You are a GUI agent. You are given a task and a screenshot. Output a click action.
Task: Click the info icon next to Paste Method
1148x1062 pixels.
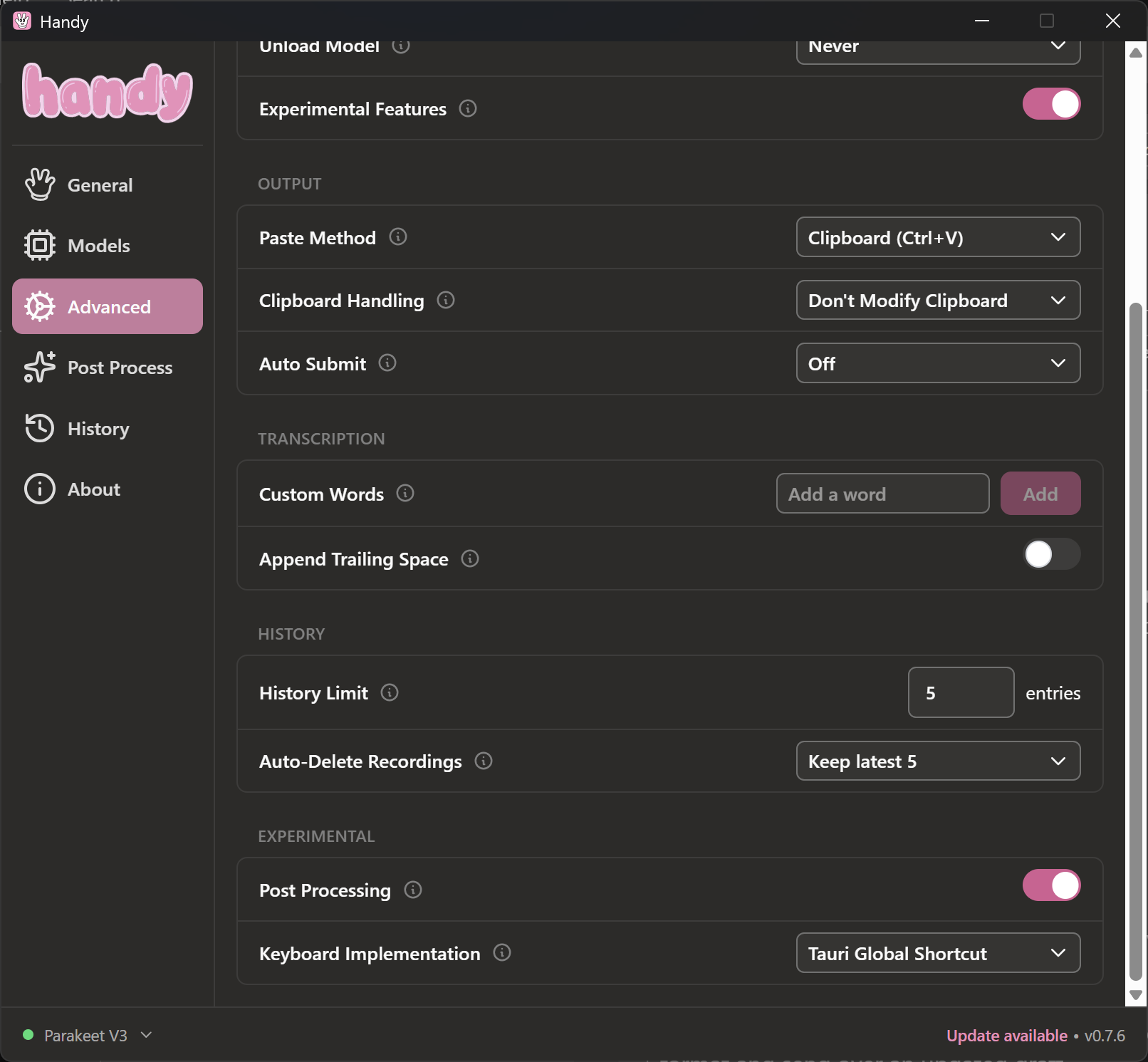399,237
